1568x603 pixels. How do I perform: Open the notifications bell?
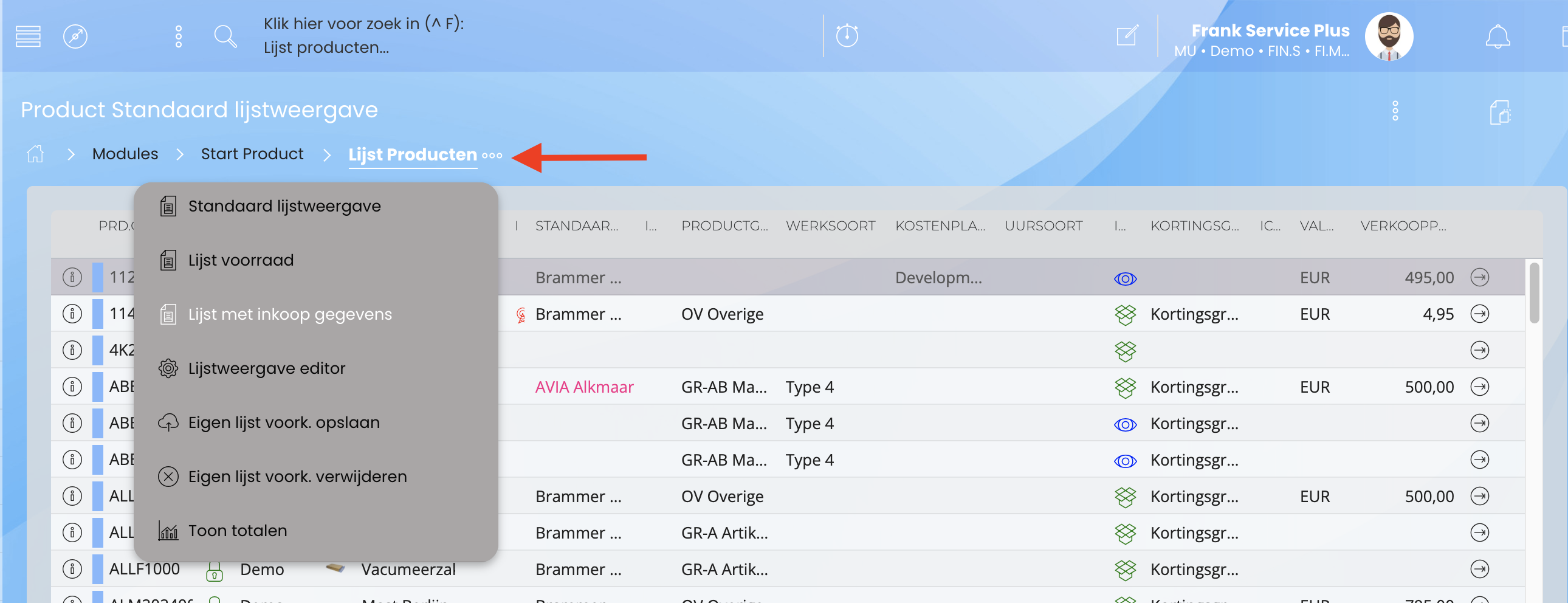pos(1498,36)
